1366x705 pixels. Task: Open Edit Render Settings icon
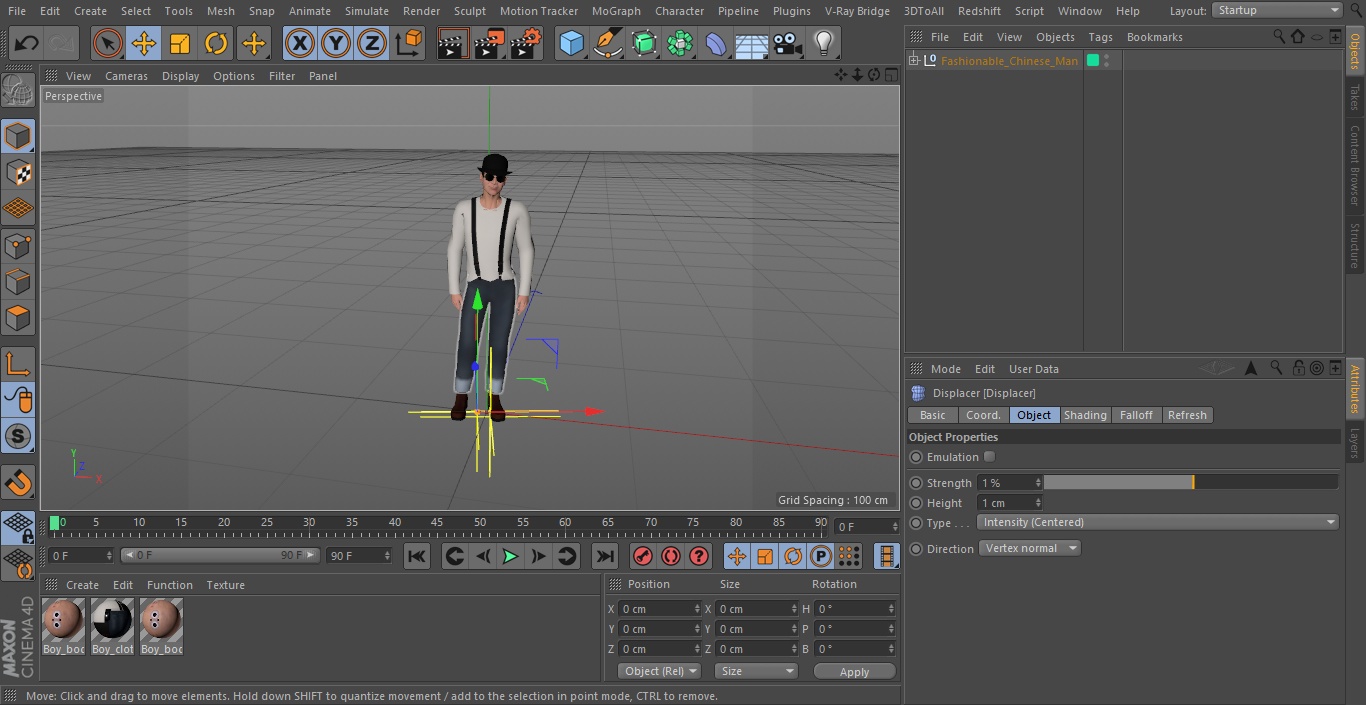pos(526,44)
